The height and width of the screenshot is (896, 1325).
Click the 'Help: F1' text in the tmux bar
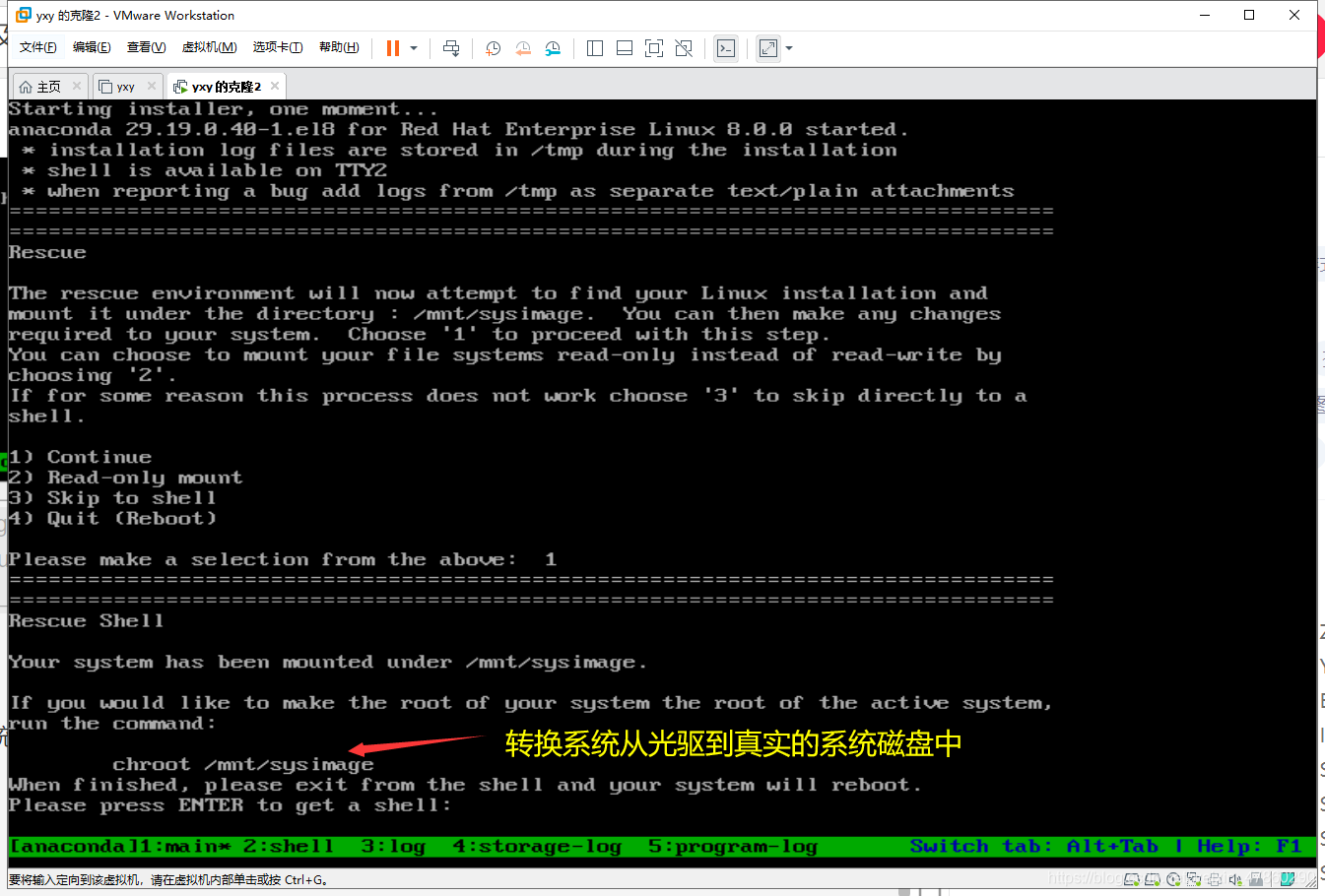pos(1249,847)
